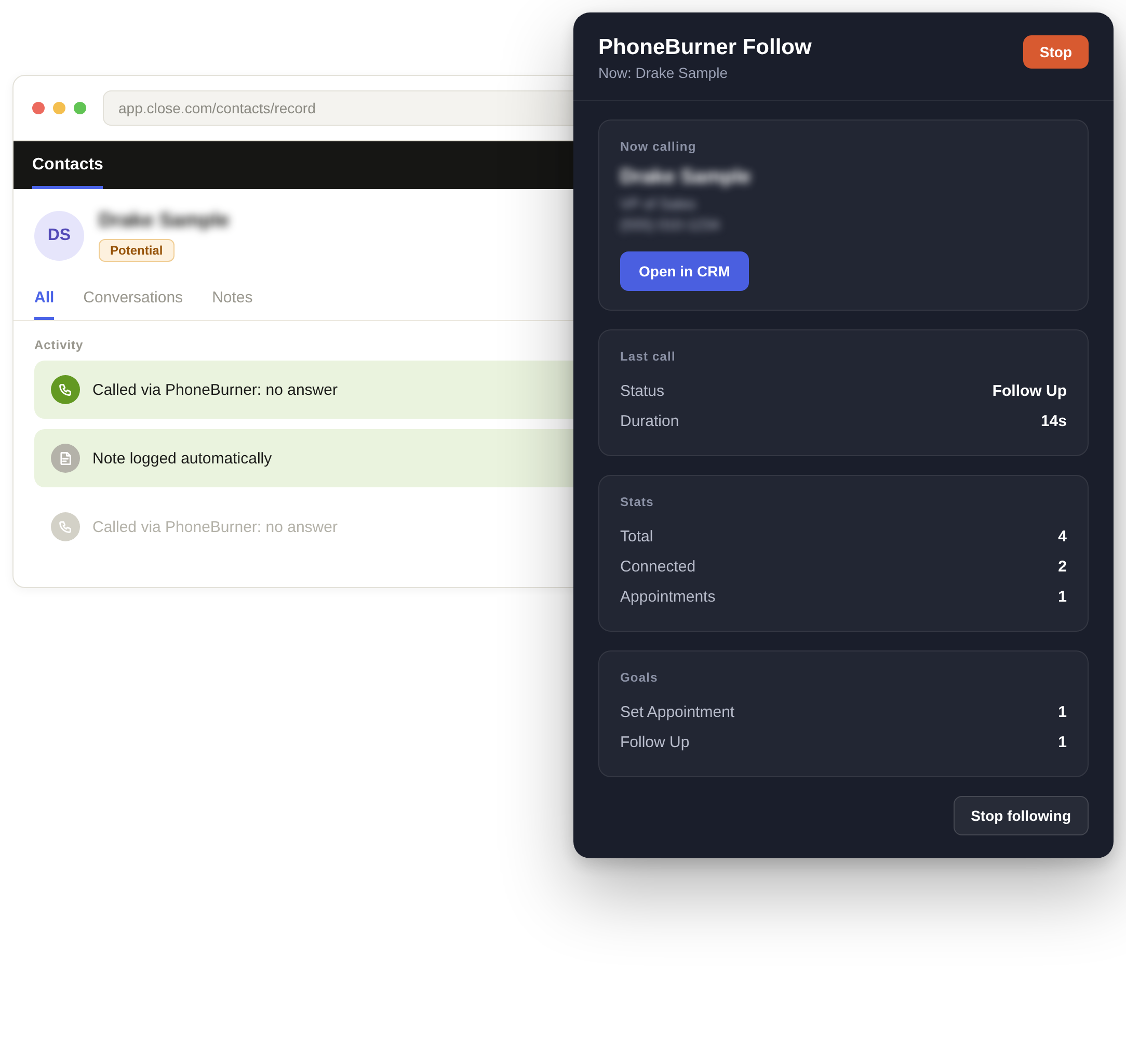Click the gray phone icon on the faded call entry
The height and width of the screenshot is (1064, 1126).
pyautogui.click(x=65, y=527)
